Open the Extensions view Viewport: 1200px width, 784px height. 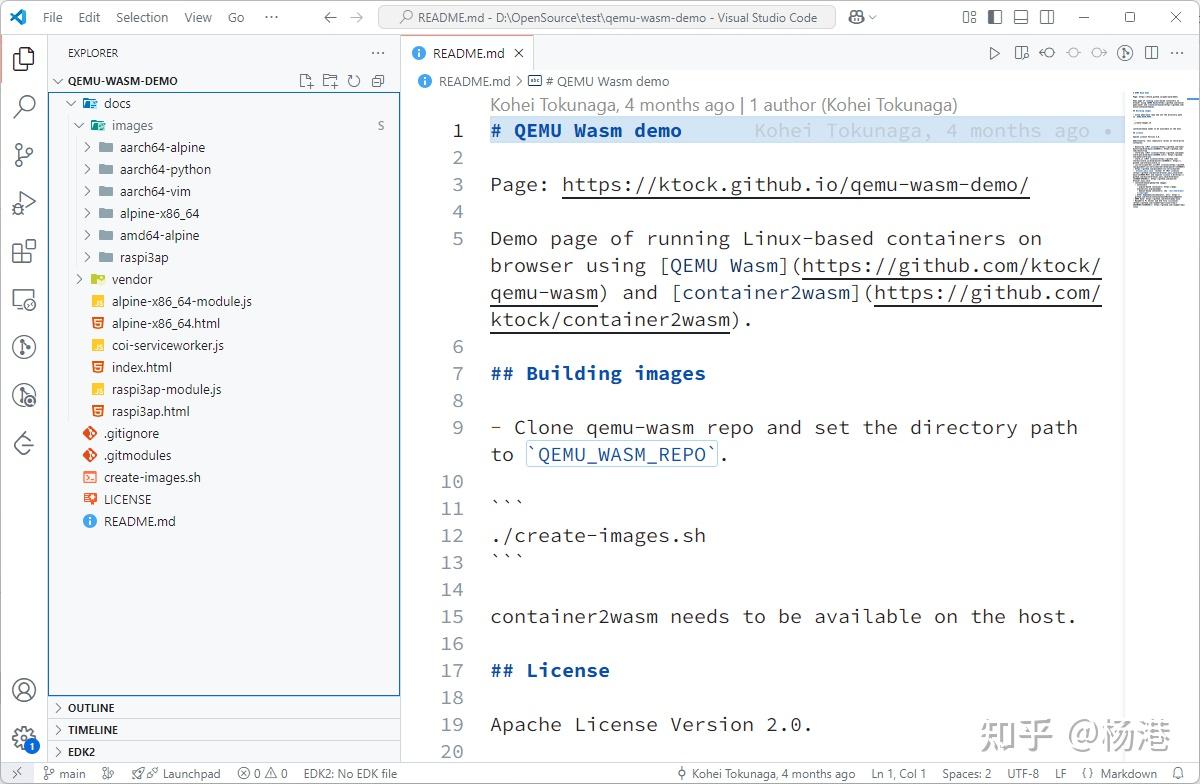[24, 251]
